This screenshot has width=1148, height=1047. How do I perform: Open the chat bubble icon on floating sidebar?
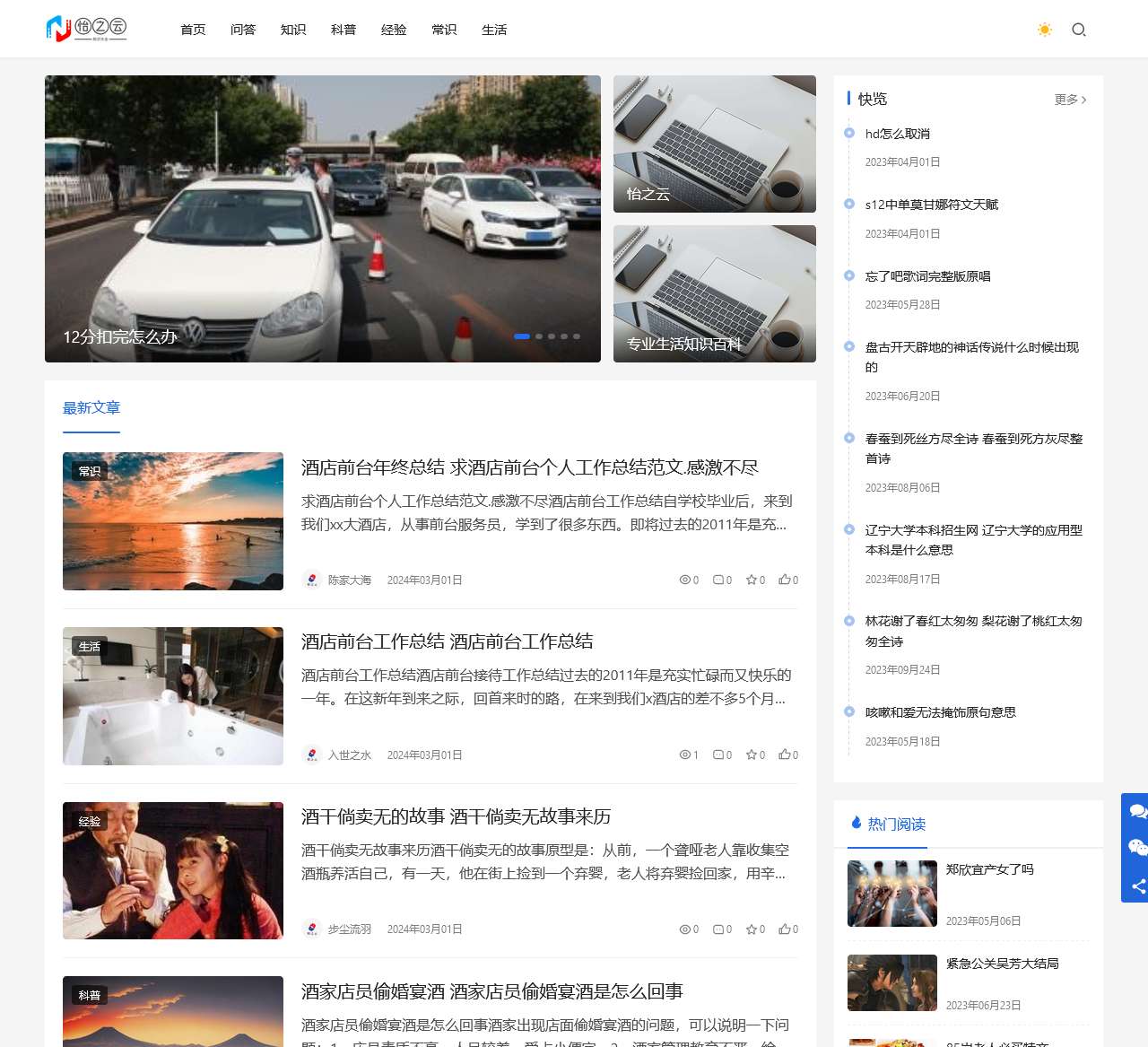[1137, 811]
